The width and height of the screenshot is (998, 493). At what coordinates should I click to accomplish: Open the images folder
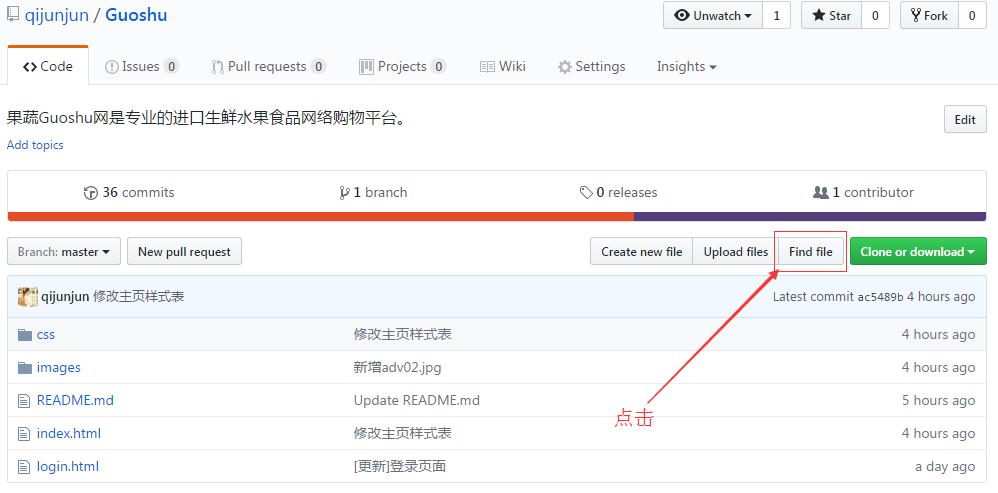[59, 368]
